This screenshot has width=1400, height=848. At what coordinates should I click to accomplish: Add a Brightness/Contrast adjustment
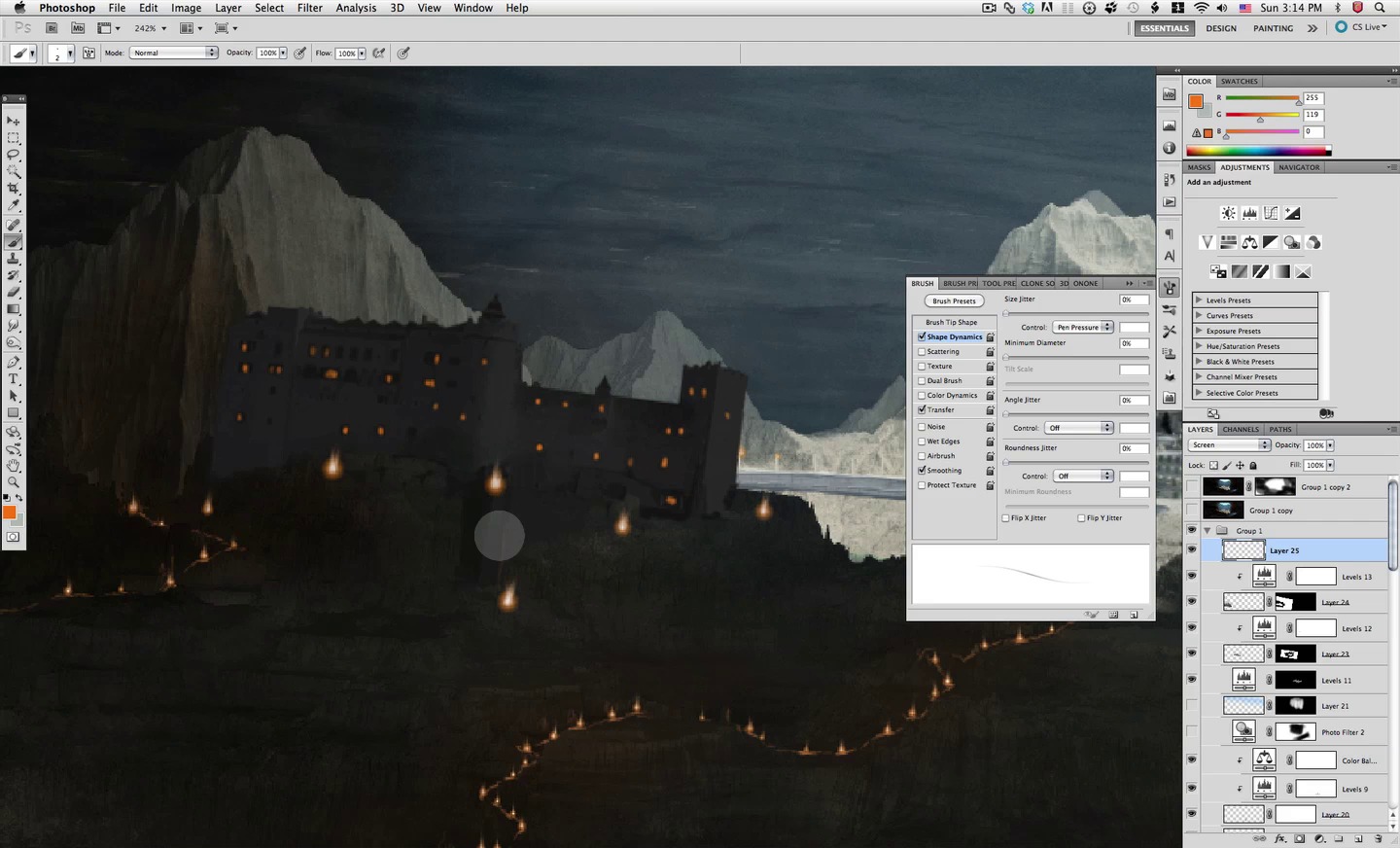tap(1229, 213)
